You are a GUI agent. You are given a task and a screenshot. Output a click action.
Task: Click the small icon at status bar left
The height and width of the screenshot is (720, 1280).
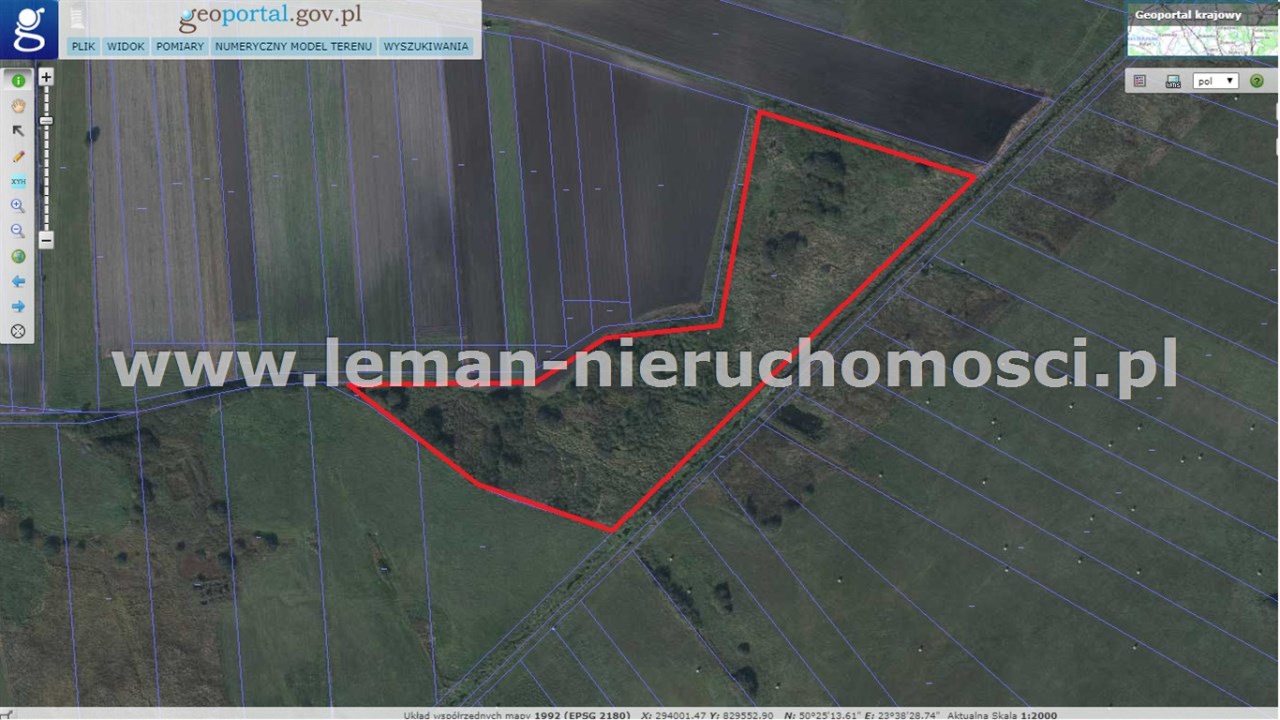7,714
